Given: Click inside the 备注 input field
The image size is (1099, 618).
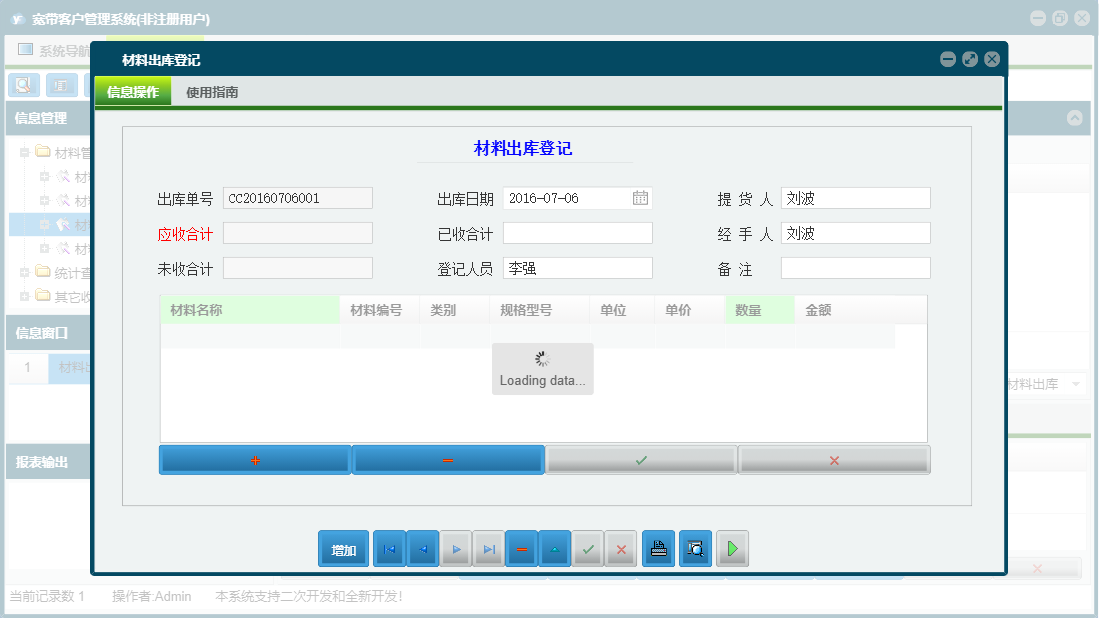Looking at the screenshot, I should click(x=855, y=267).
